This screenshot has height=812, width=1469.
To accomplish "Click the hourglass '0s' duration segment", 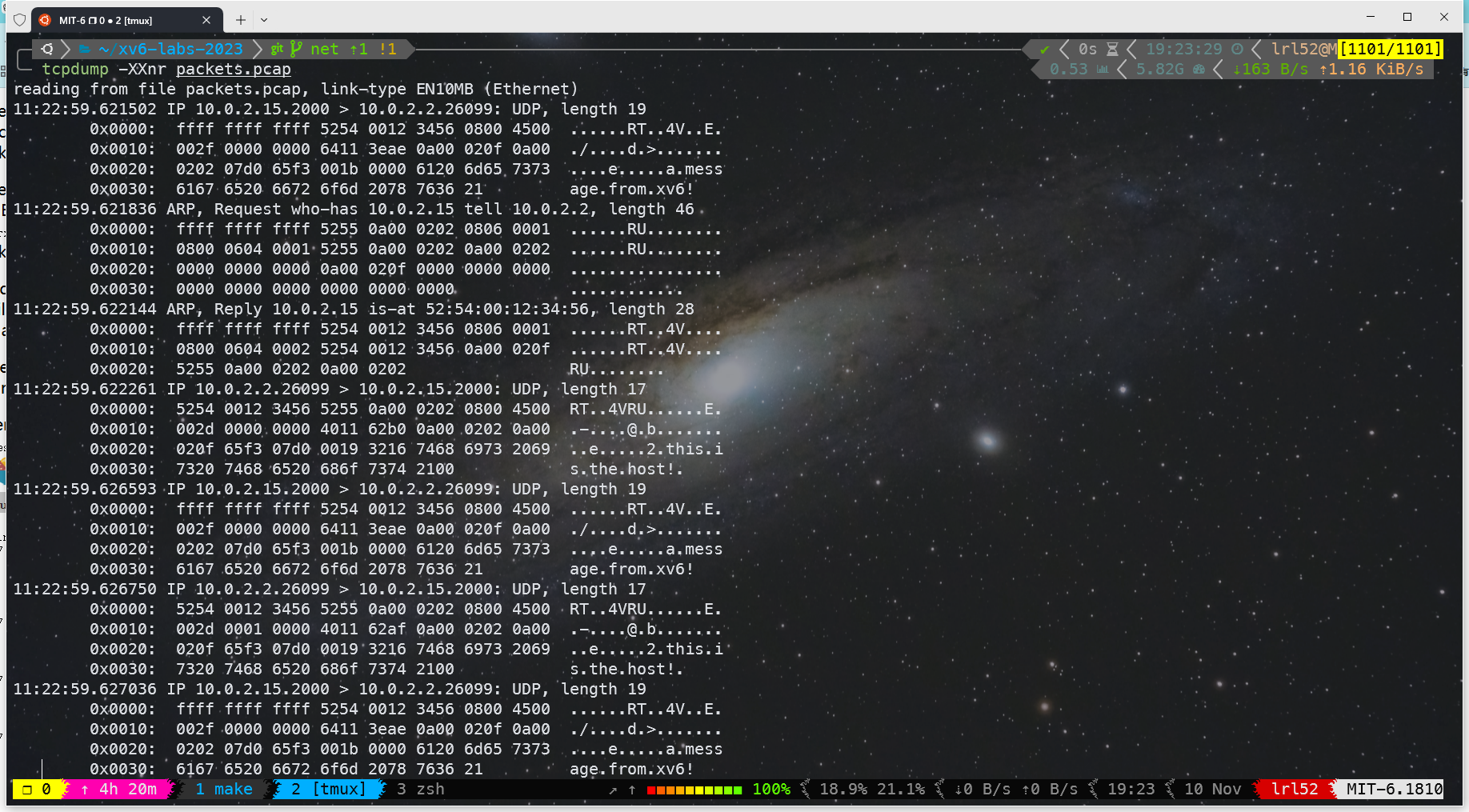I will (1098, 49).
